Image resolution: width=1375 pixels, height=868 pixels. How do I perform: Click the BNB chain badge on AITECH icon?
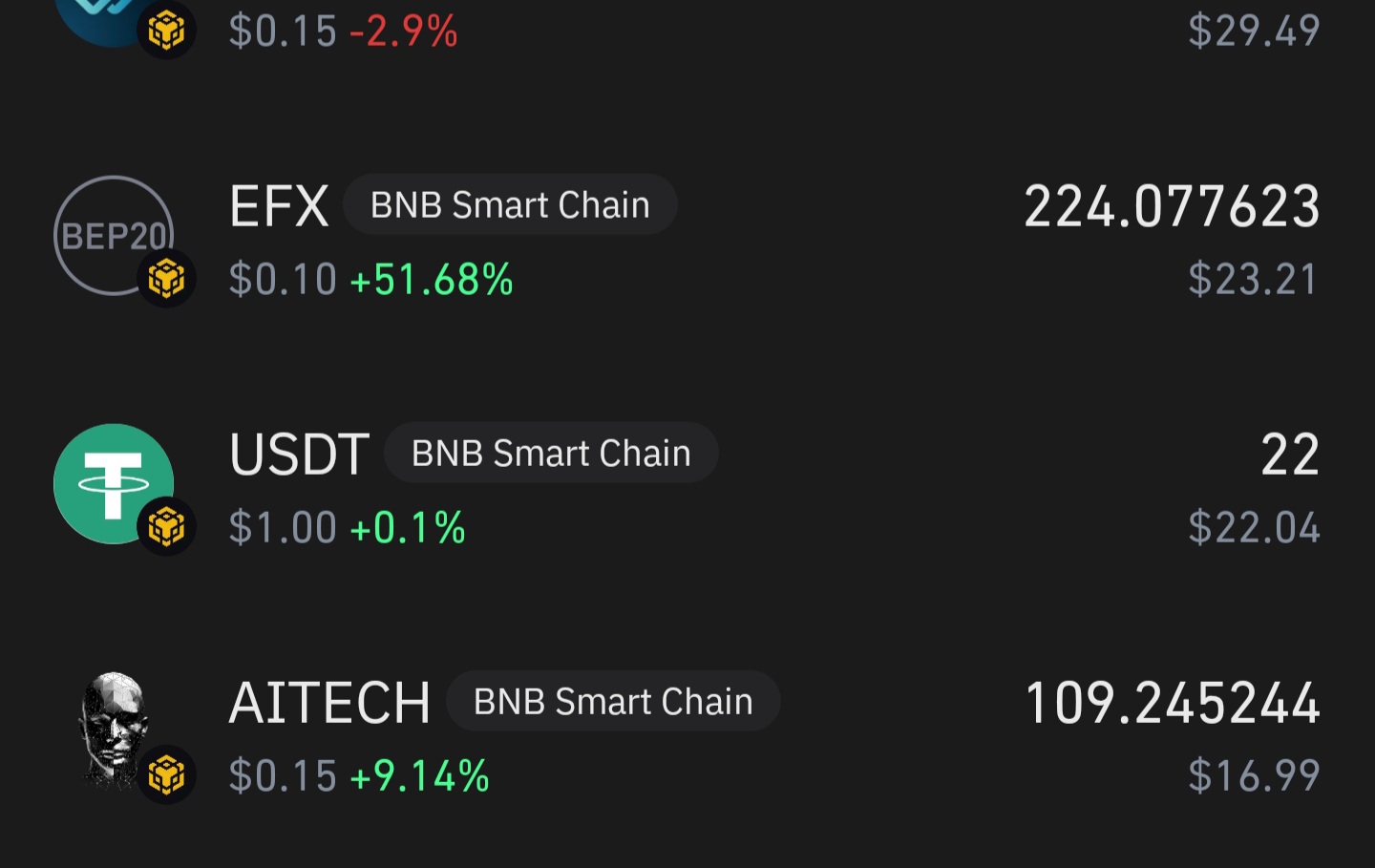166,775
